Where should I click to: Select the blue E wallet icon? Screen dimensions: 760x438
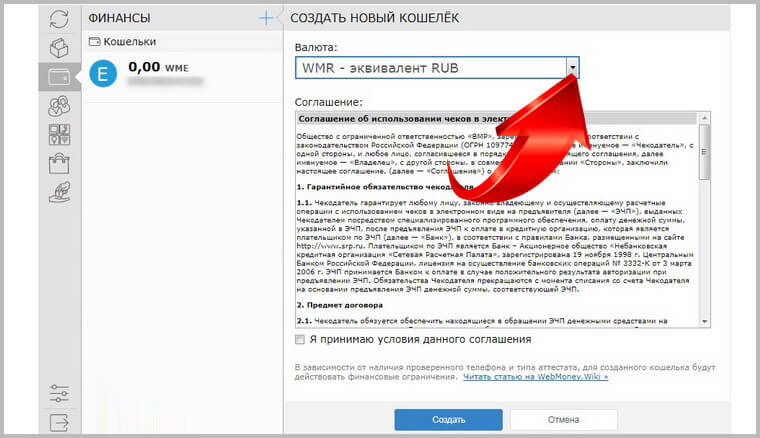pyautogui.click(x=103, y=74)
